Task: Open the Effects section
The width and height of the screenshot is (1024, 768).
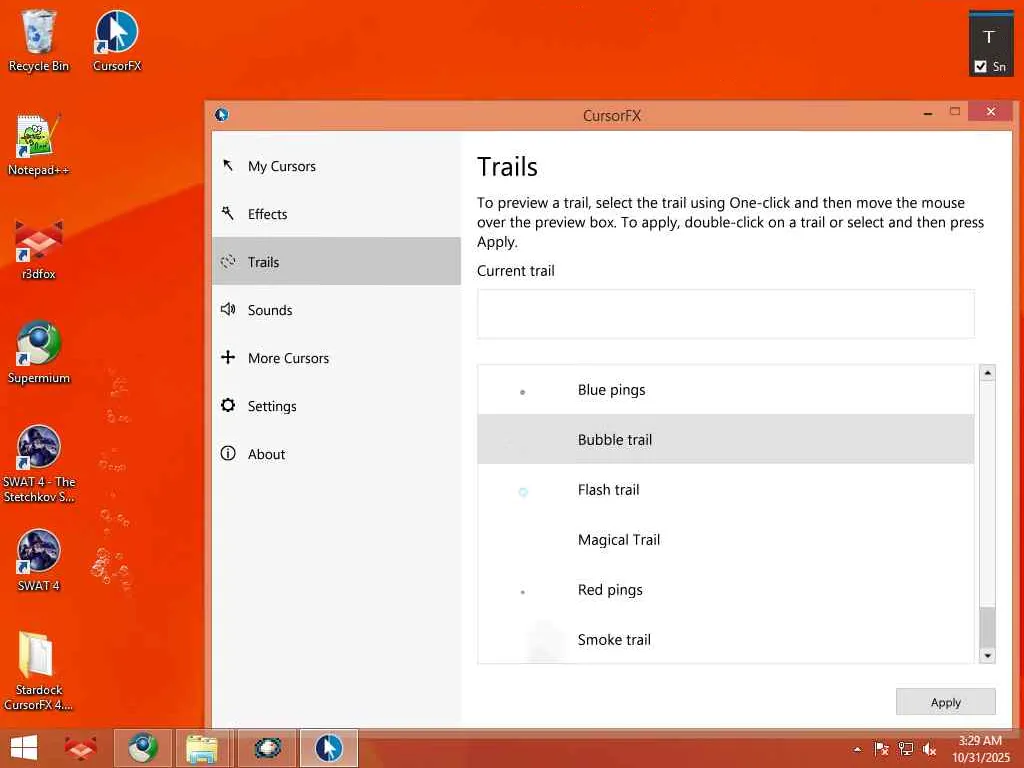Action: (x=336, y=214)
